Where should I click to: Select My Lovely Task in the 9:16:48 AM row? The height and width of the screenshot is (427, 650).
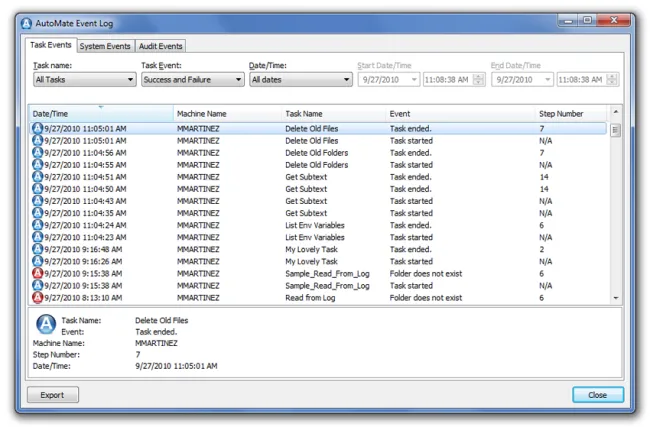click(311, 249)
